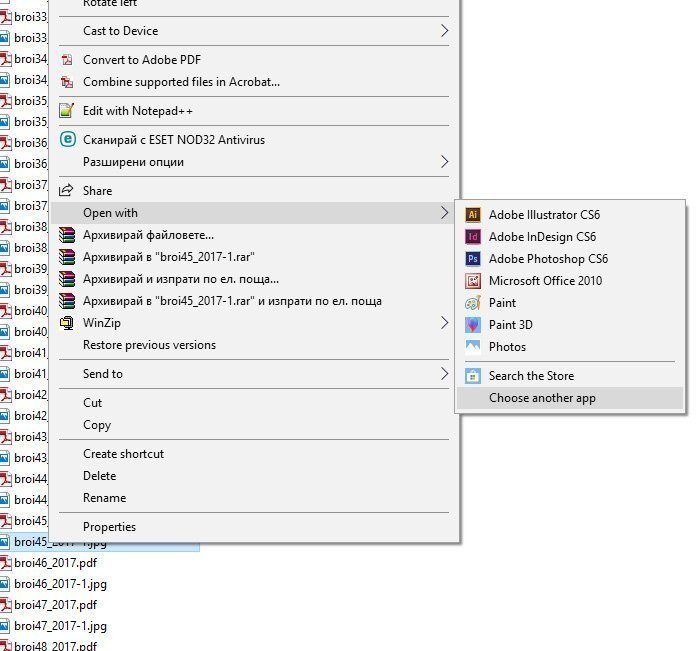Select Сканирай с ESET NOD32 Antivirus
The height and width of the screenshot is (651, 696).
coord(255,140)
